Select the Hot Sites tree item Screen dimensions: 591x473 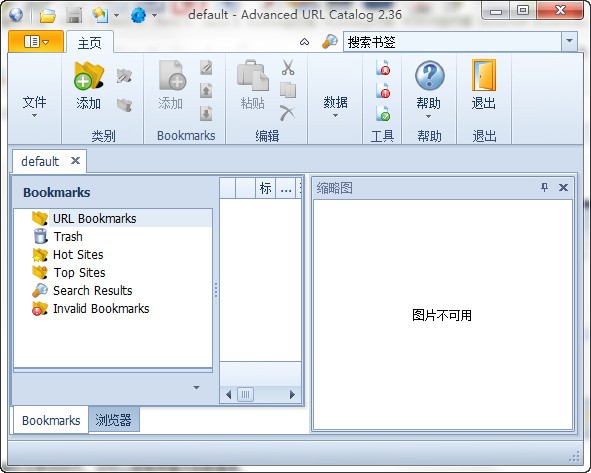(78, 255)
